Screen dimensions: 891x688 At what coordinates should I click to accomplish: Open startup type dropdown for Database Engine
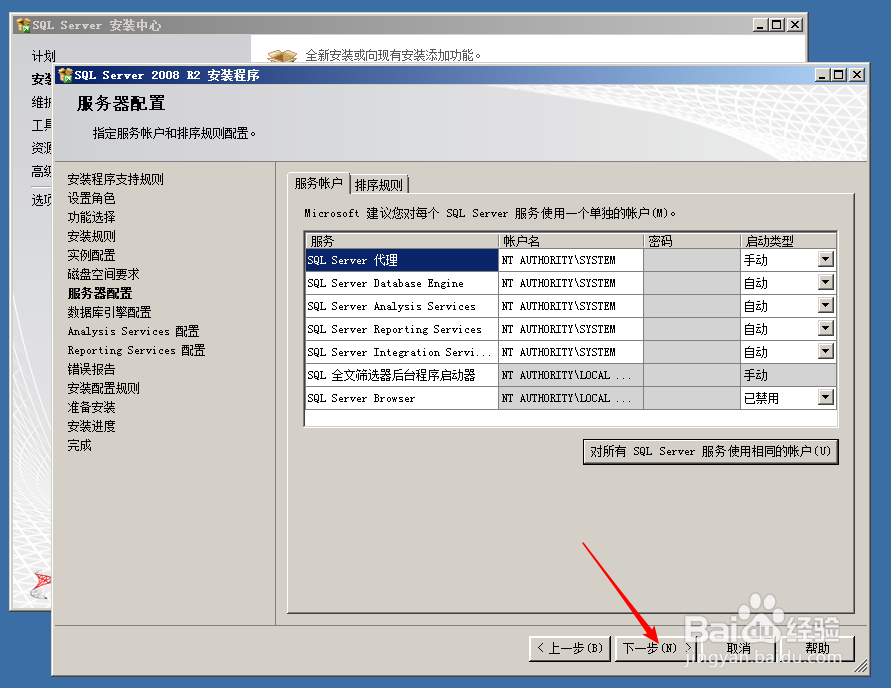(x=826, y=282)
